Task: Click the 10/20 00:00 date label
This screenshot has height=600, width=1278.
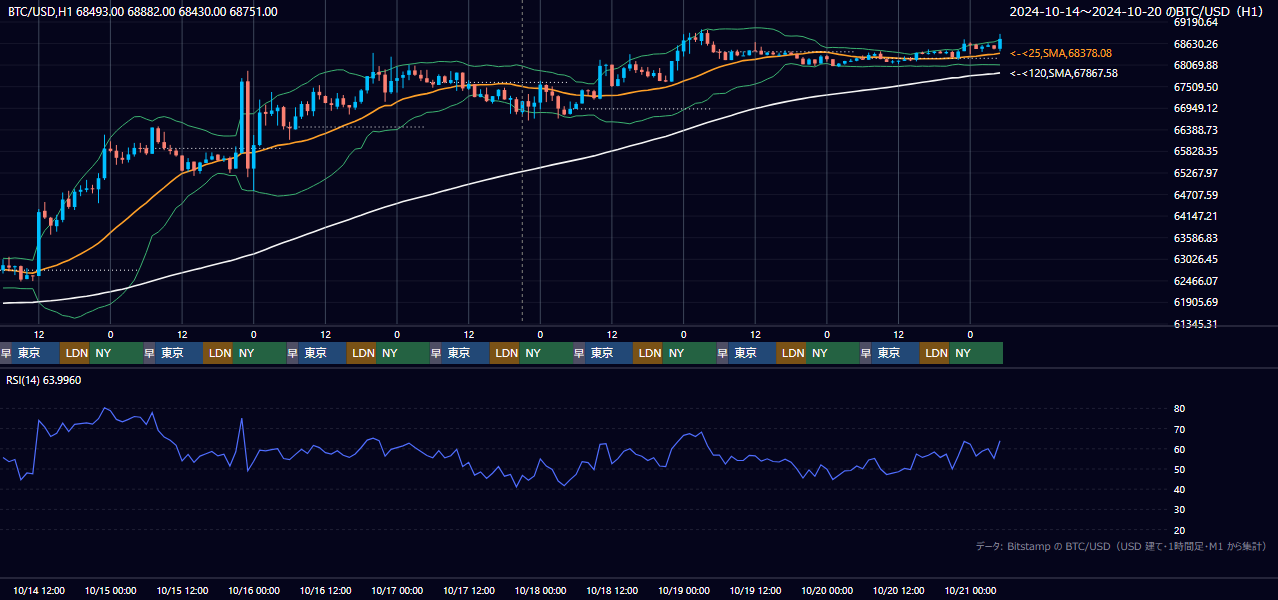Action: pos(826,591)
